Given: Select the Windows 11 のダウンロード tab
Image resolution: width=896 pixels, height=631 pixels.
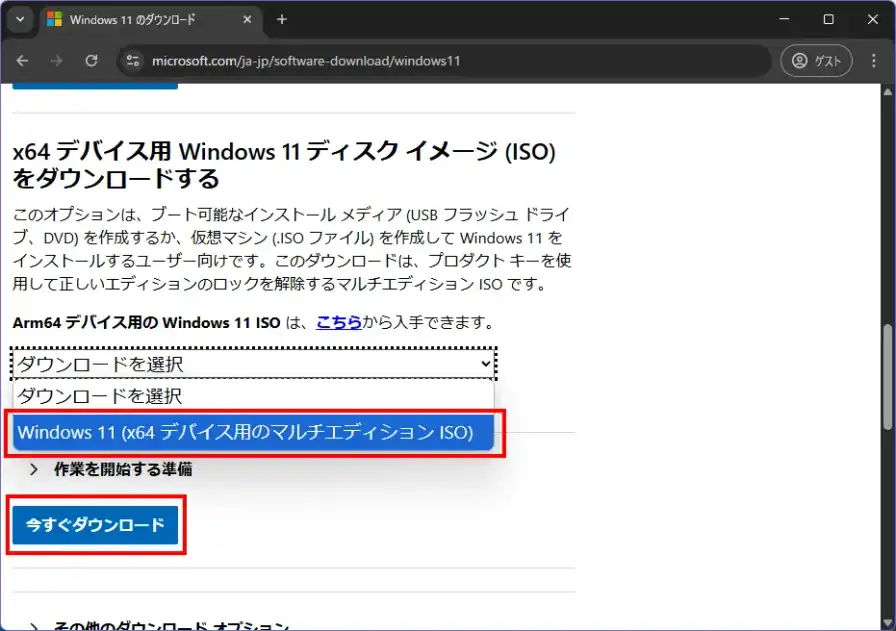Looking at the screenshot, I should (x=140, y=19).
